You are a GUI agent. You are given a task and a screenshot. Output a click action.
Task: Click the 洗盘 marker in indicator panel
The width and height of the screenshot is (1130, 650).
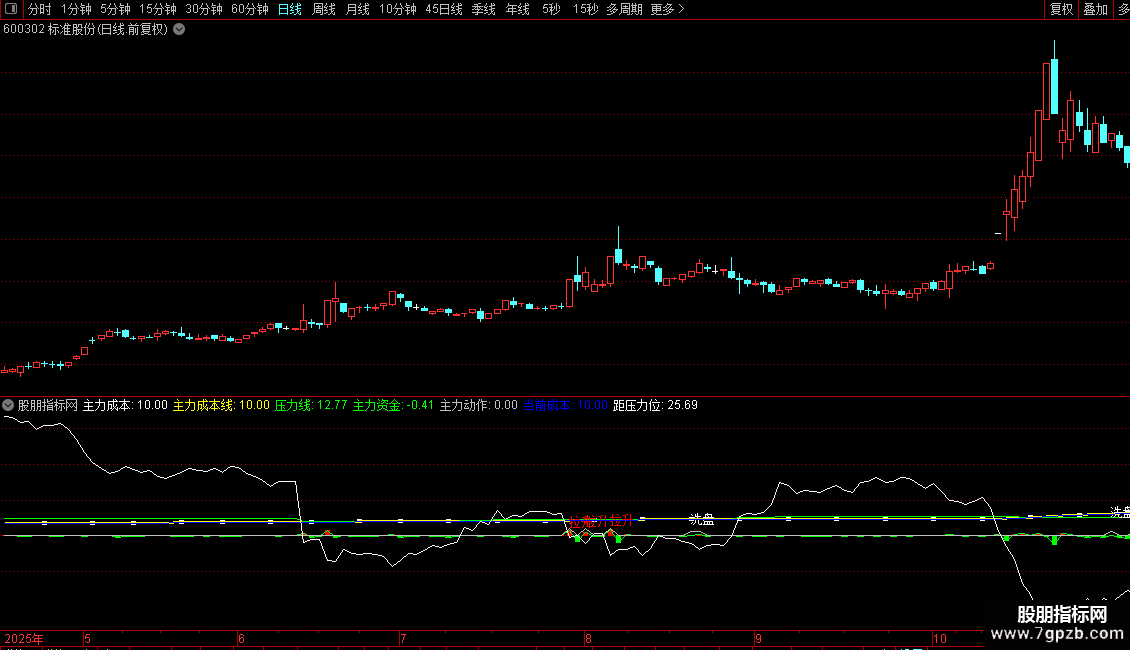pyautogui.click(x=701, y=519)
